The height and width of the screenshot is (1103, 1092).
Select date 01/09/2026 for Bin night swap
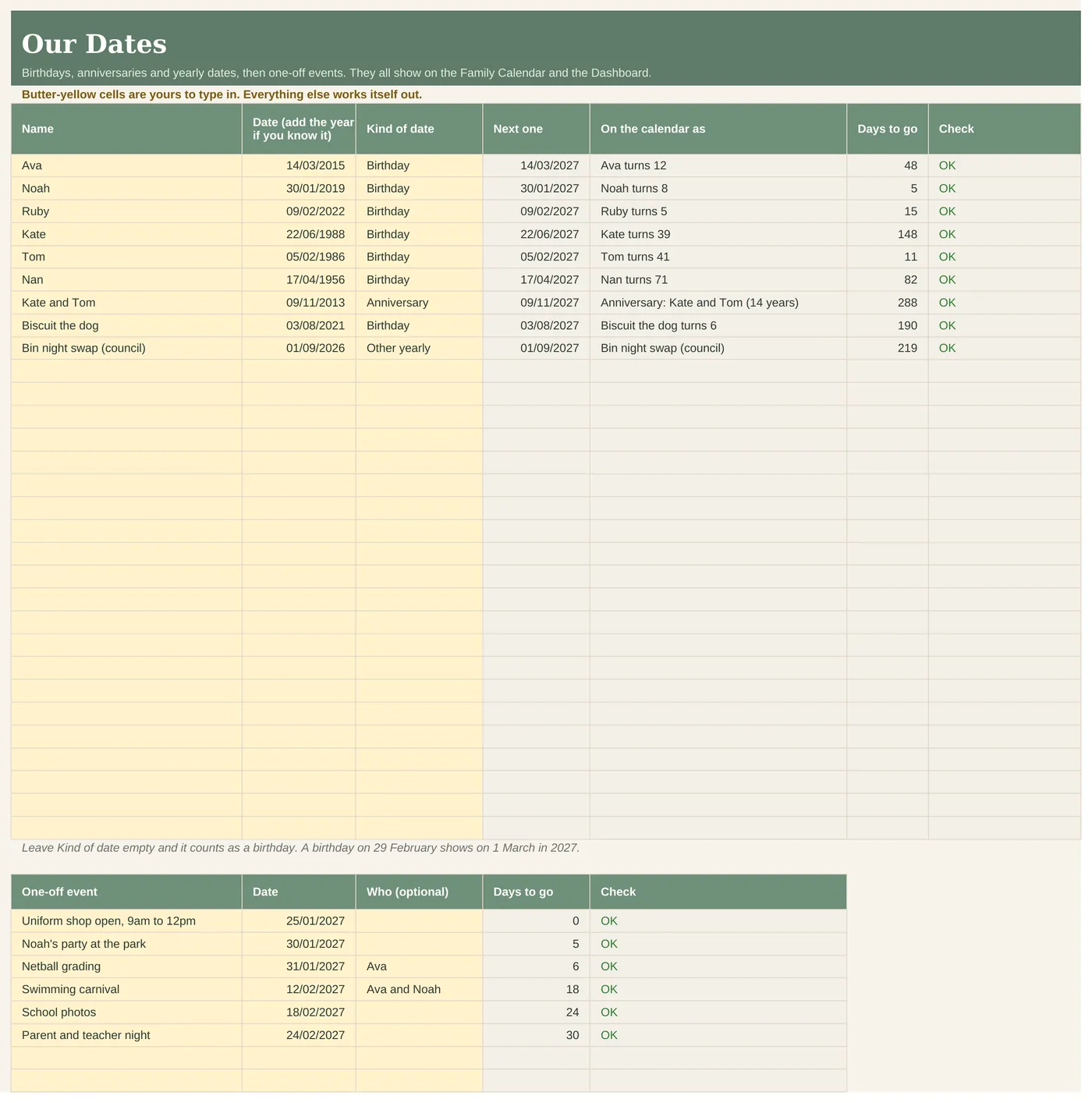pos(299,349)
